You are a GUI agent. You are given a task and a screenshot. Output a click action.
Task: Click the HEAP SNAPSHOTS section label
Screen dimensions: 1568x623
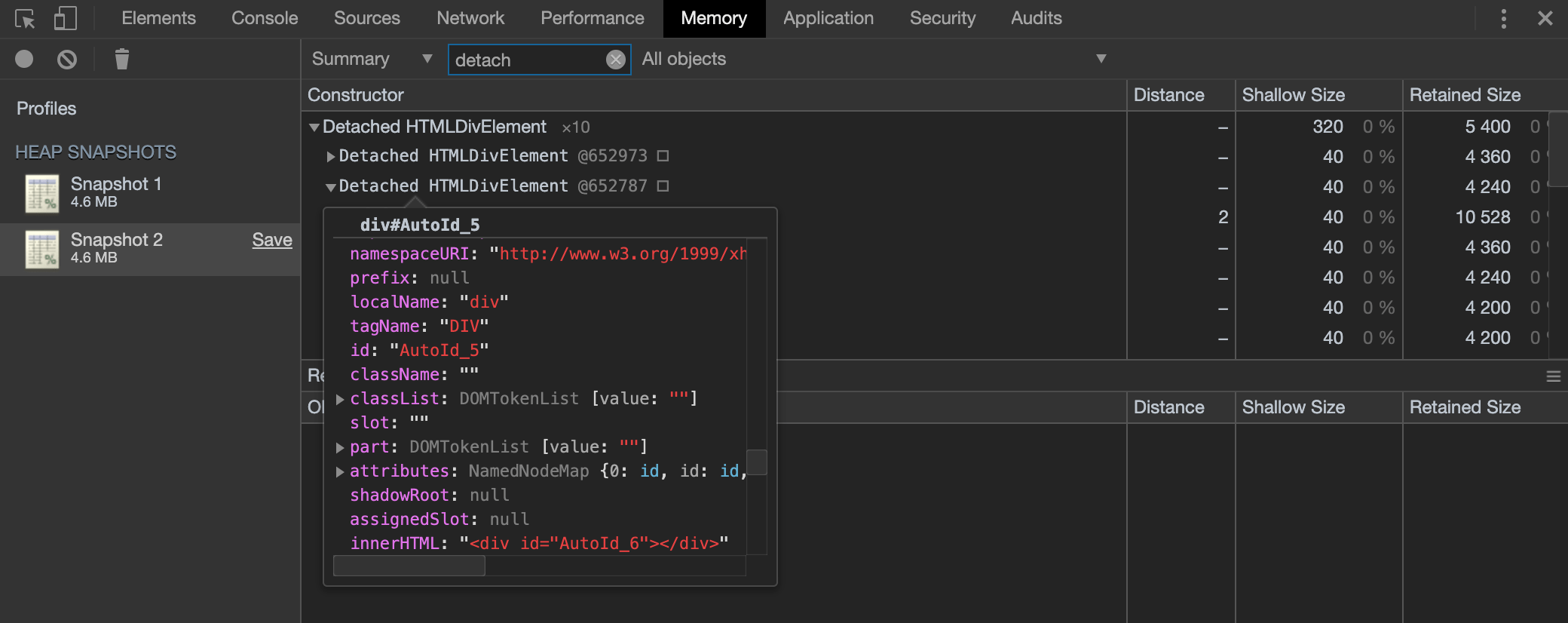(96, 152)
